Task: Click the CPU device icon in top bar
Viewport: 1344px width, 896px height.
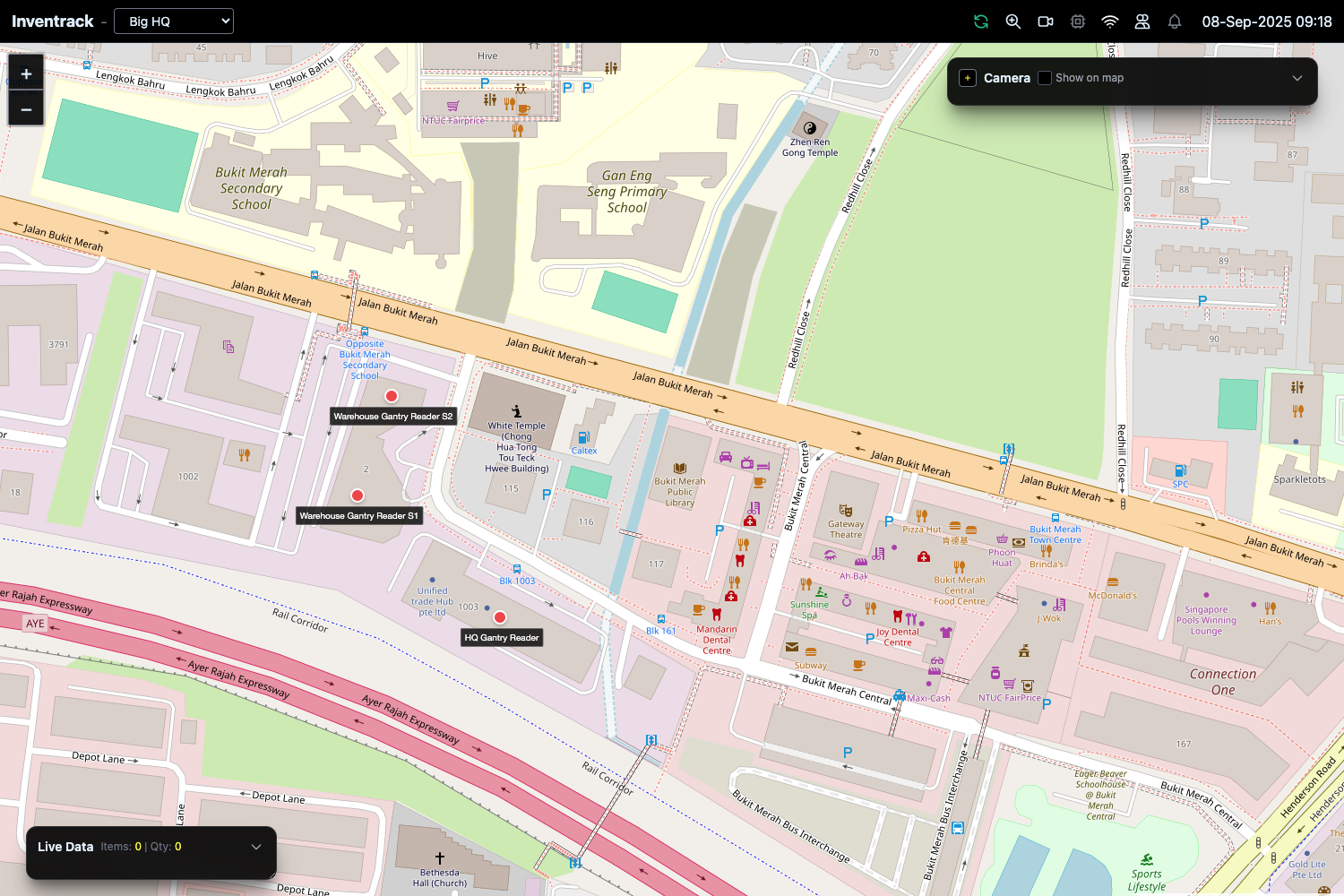Action: (x=1077, y=21)
